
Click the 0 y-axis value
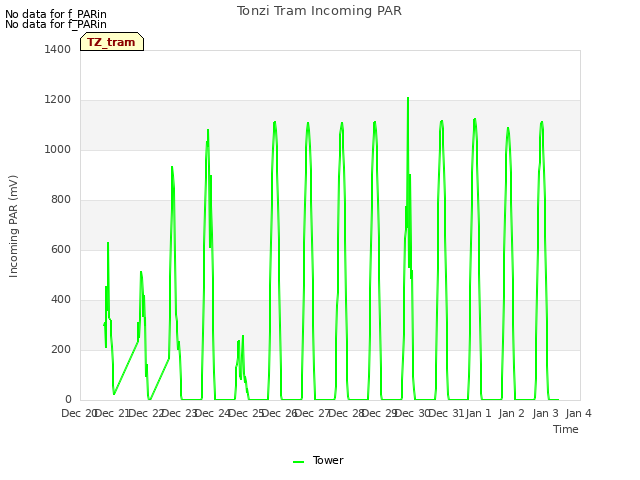(68, 400)
